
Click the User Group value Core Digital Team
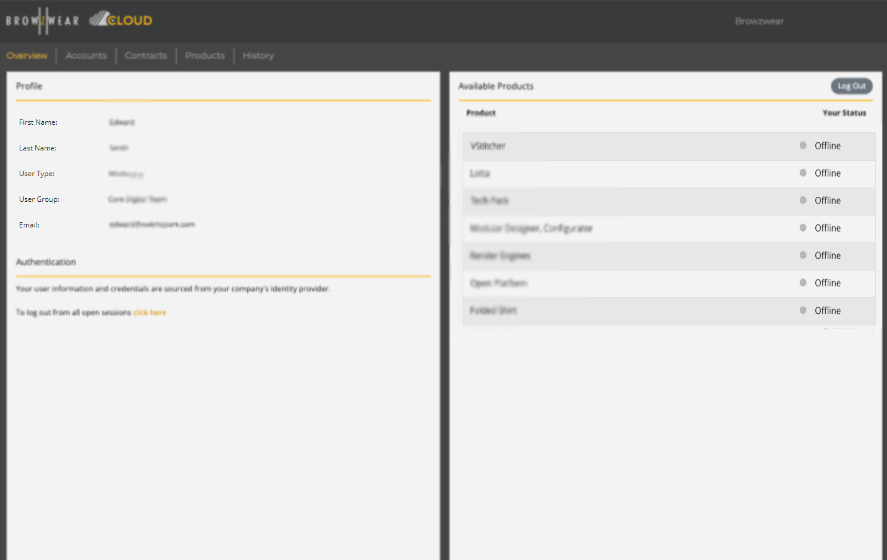[137, 199]
